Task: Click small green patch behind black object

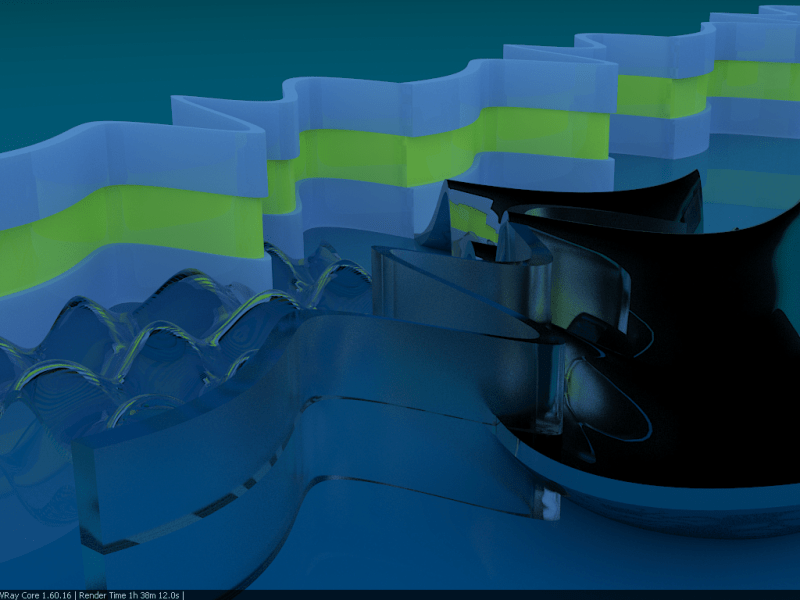Action: [472, 220]
